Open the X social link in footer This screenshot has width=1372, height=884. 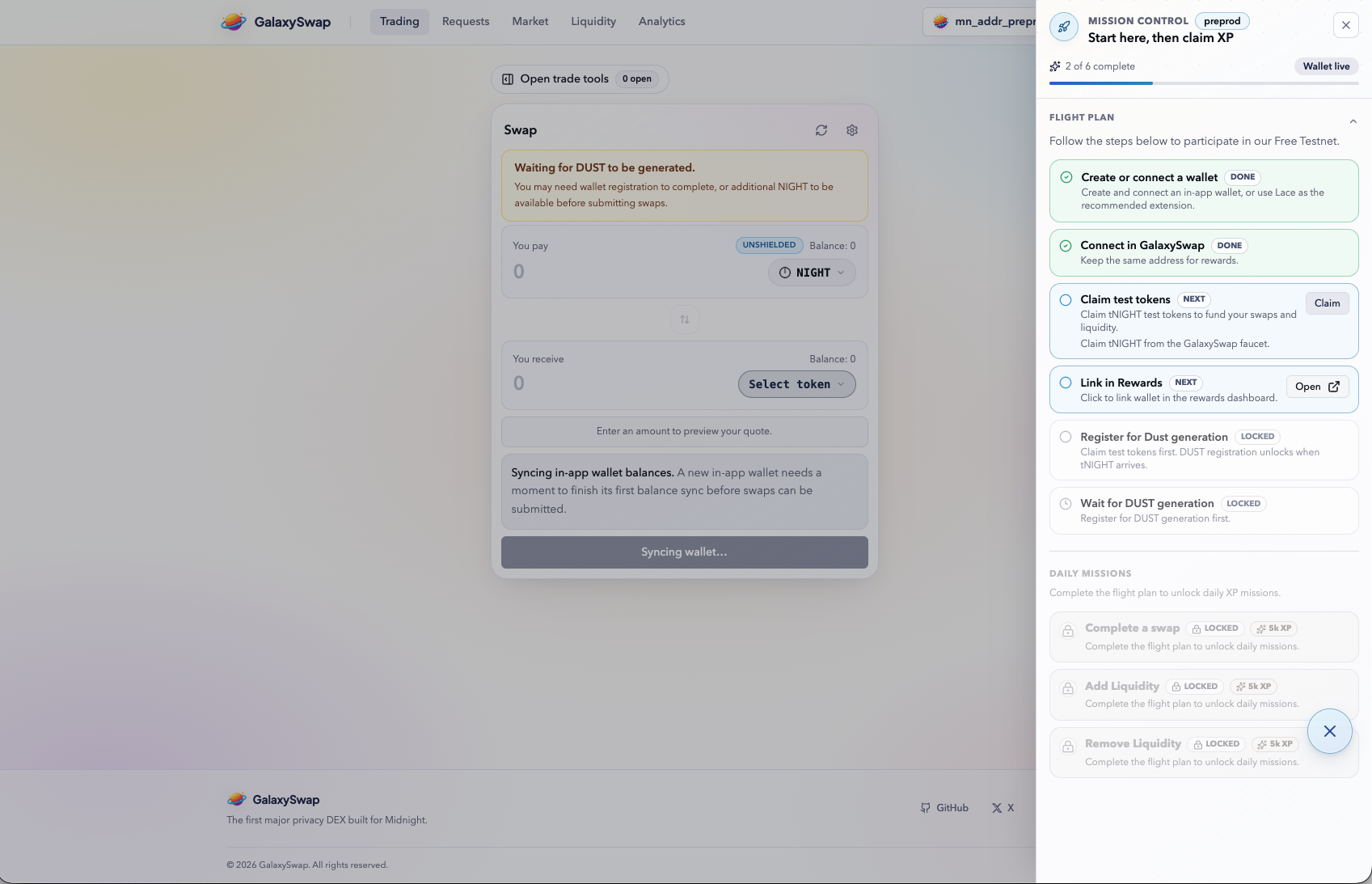click(1003, 808)
